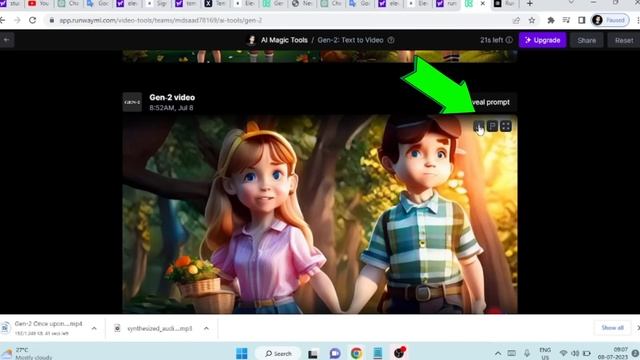
Task: Switch to the X (Twitter) browser tab
Action: (216, 4)
